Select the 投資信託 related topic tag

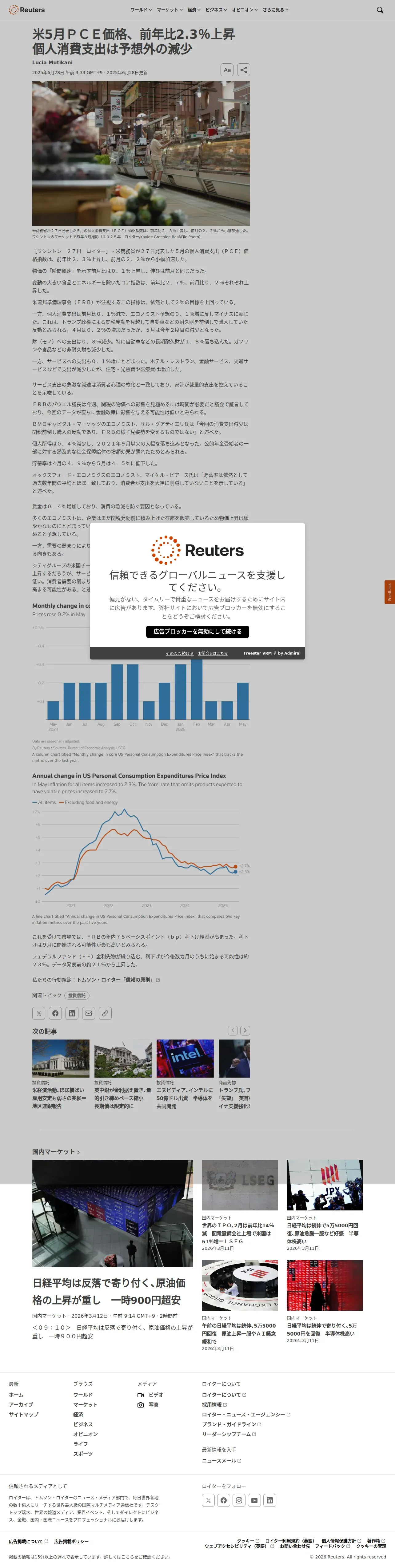pyautogui.click(x=77, y=995)
